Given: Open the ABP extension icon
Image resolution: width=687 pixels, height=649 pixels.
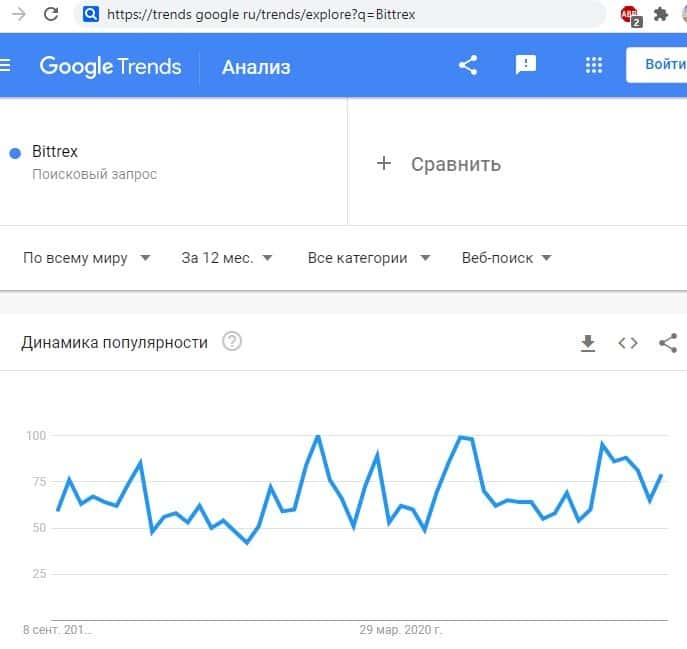Looking at the screenshot, I should click(x=630, y=14).
